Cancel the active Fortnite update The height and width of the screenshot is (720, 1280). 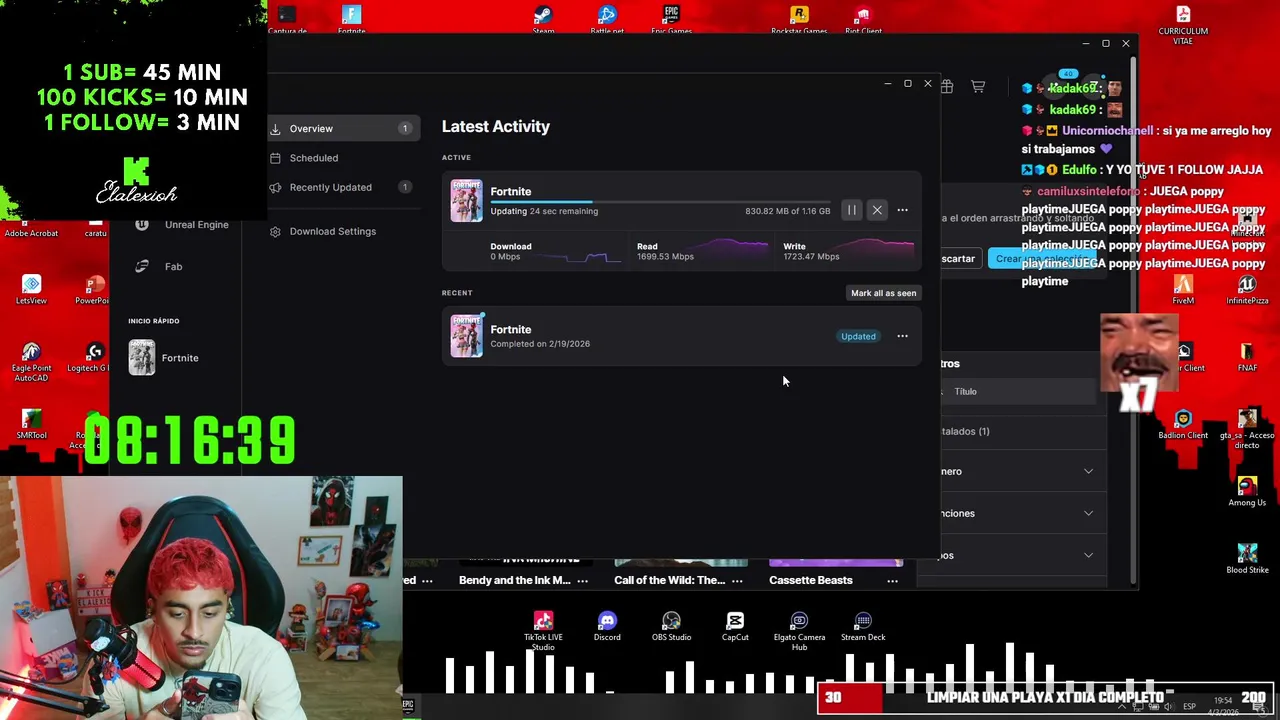click(x=877, y=210)
